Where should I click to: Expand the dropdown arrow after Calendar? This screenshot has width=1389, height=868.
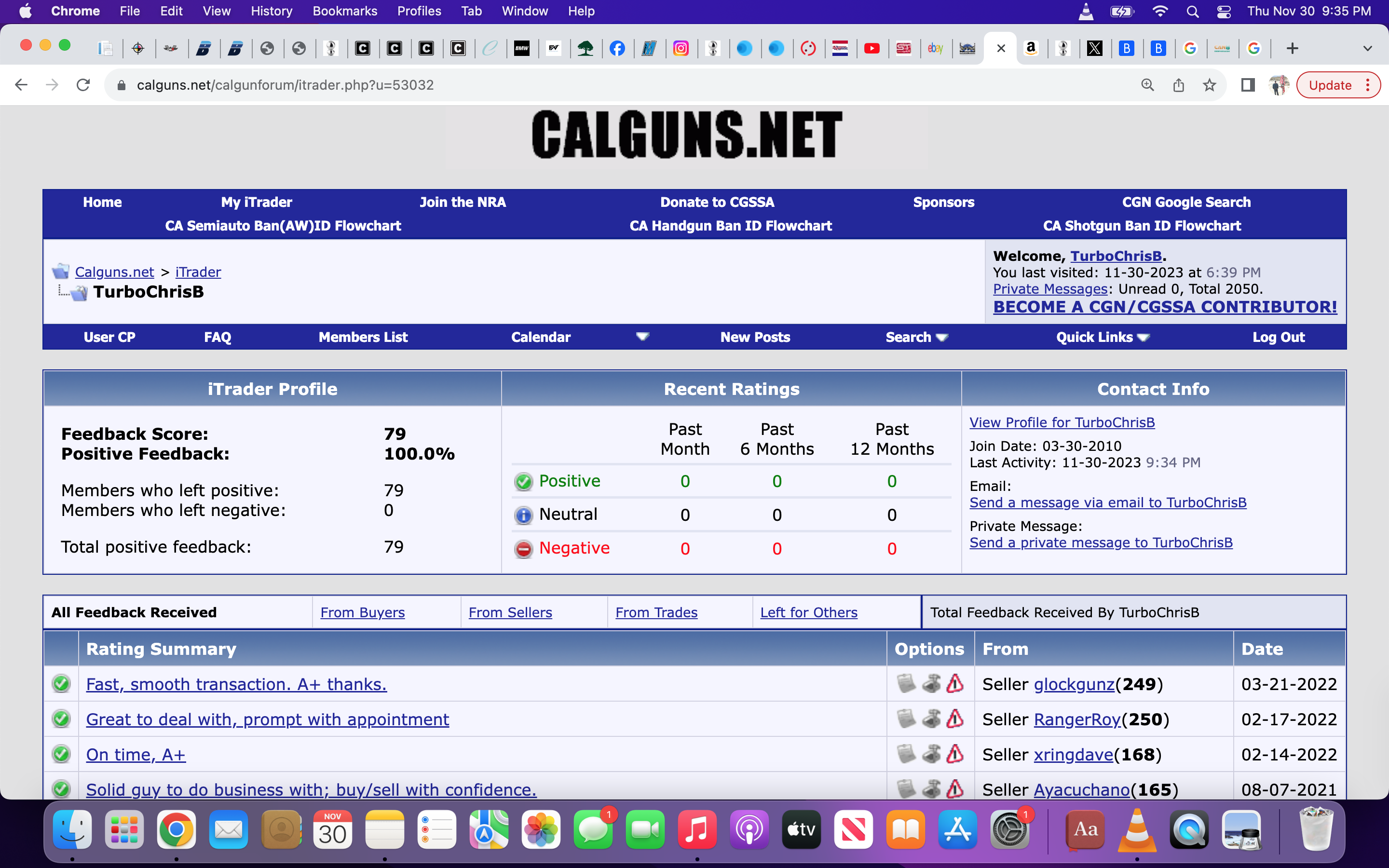(x=642, y=337)
